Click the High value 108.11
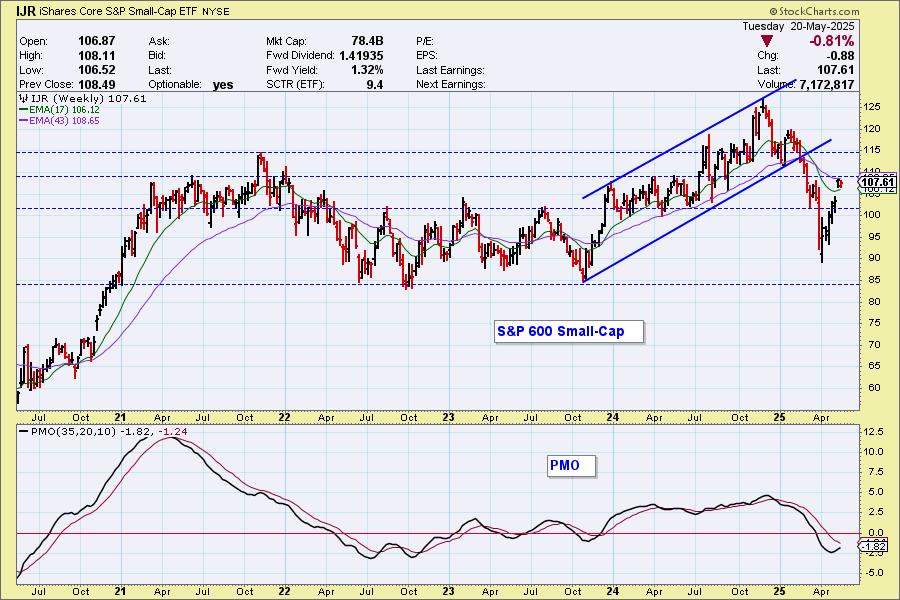The image size is (900, 600). [x=96, y=56]
